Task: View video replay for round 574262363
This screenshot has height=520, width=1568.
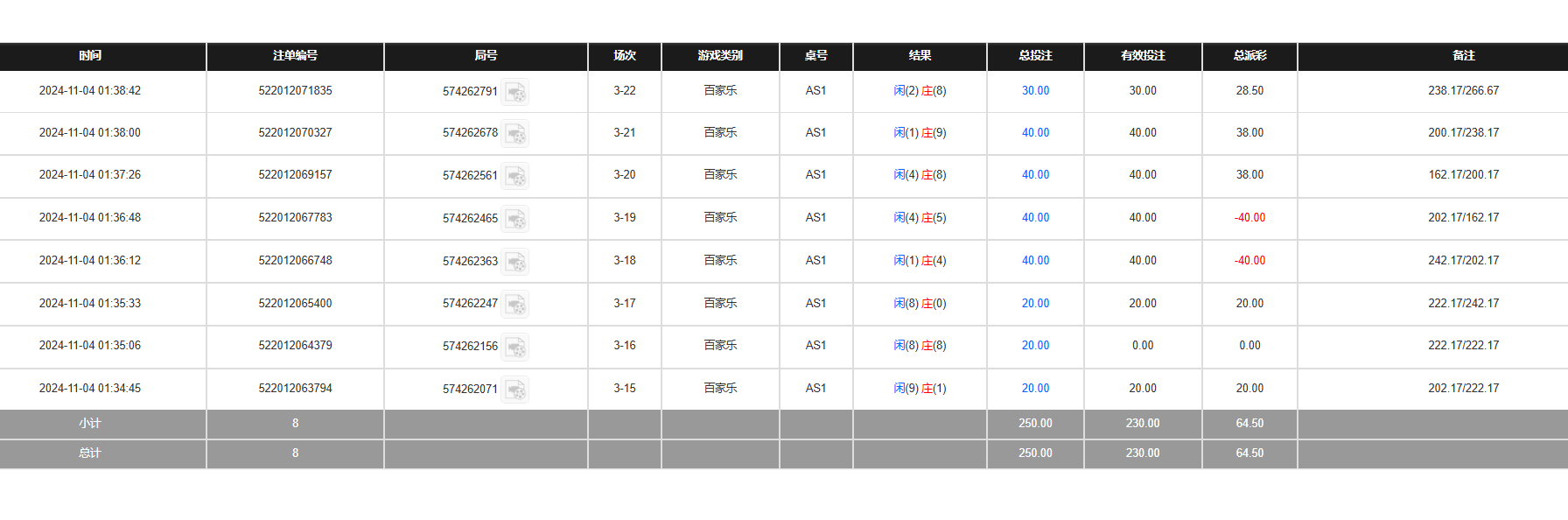Action: click(514, 262)
